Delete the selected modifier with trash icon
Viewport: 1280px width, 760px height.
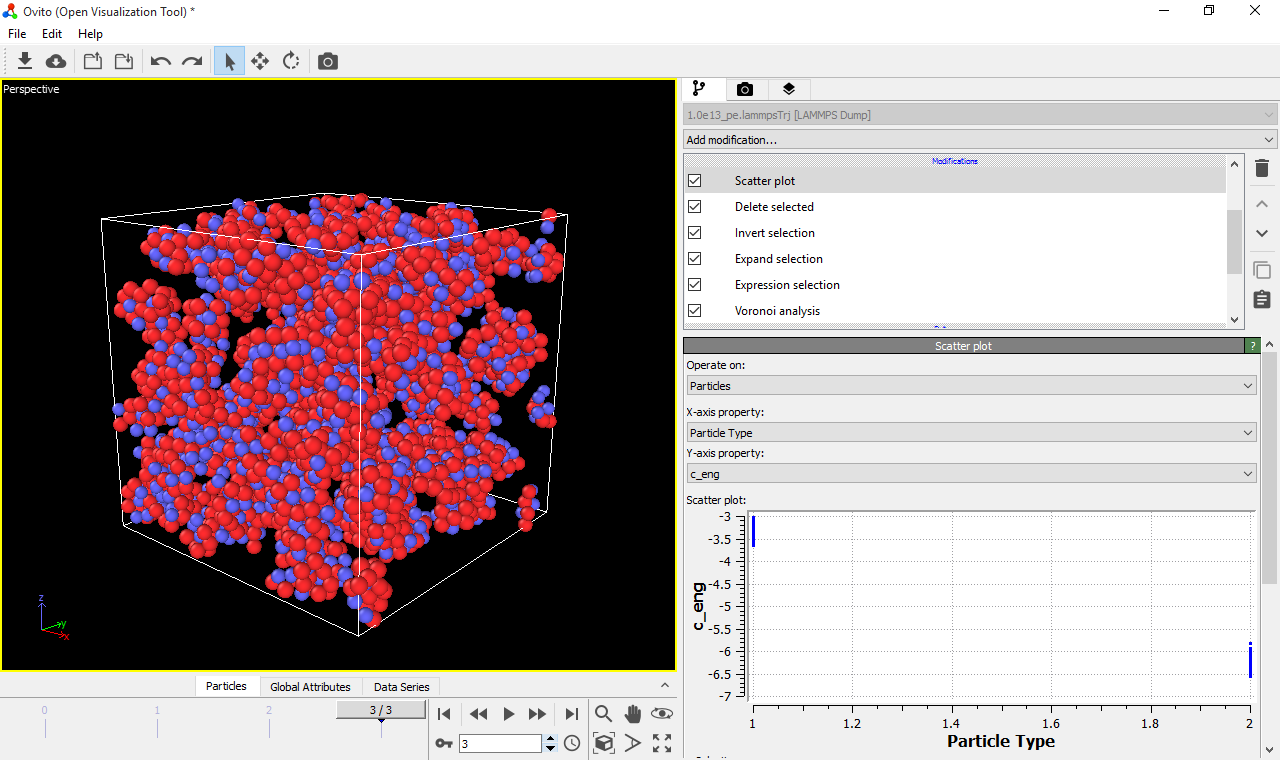(x=1262, y=169)
